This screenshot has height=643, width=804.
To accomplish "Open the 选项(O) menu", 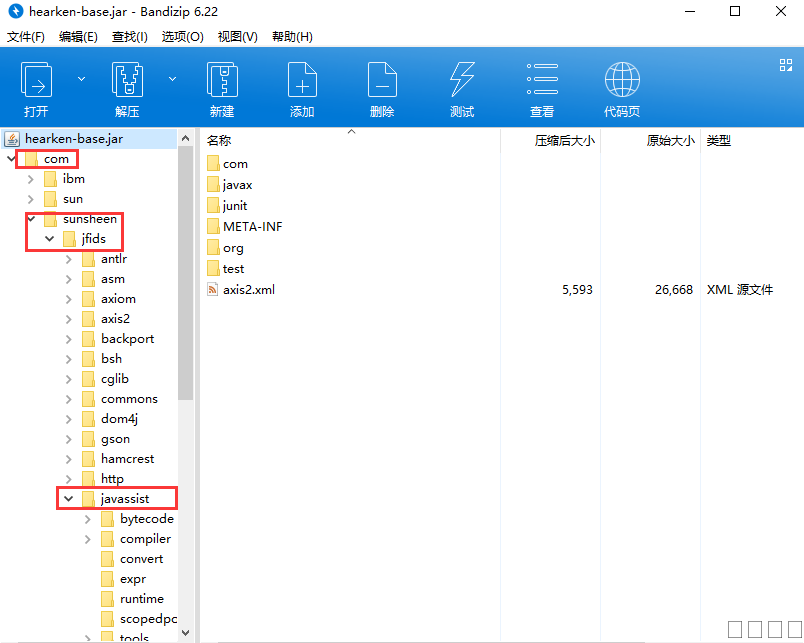I will 182,37.
